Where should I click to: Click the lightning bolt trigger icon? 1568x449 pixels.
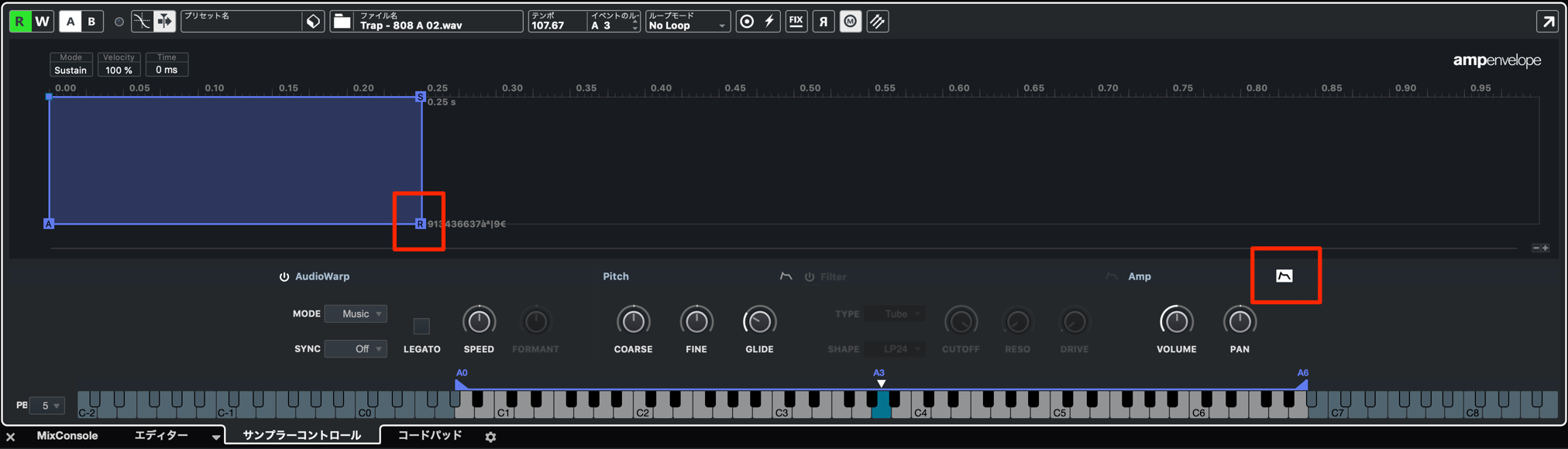point(769,22)
